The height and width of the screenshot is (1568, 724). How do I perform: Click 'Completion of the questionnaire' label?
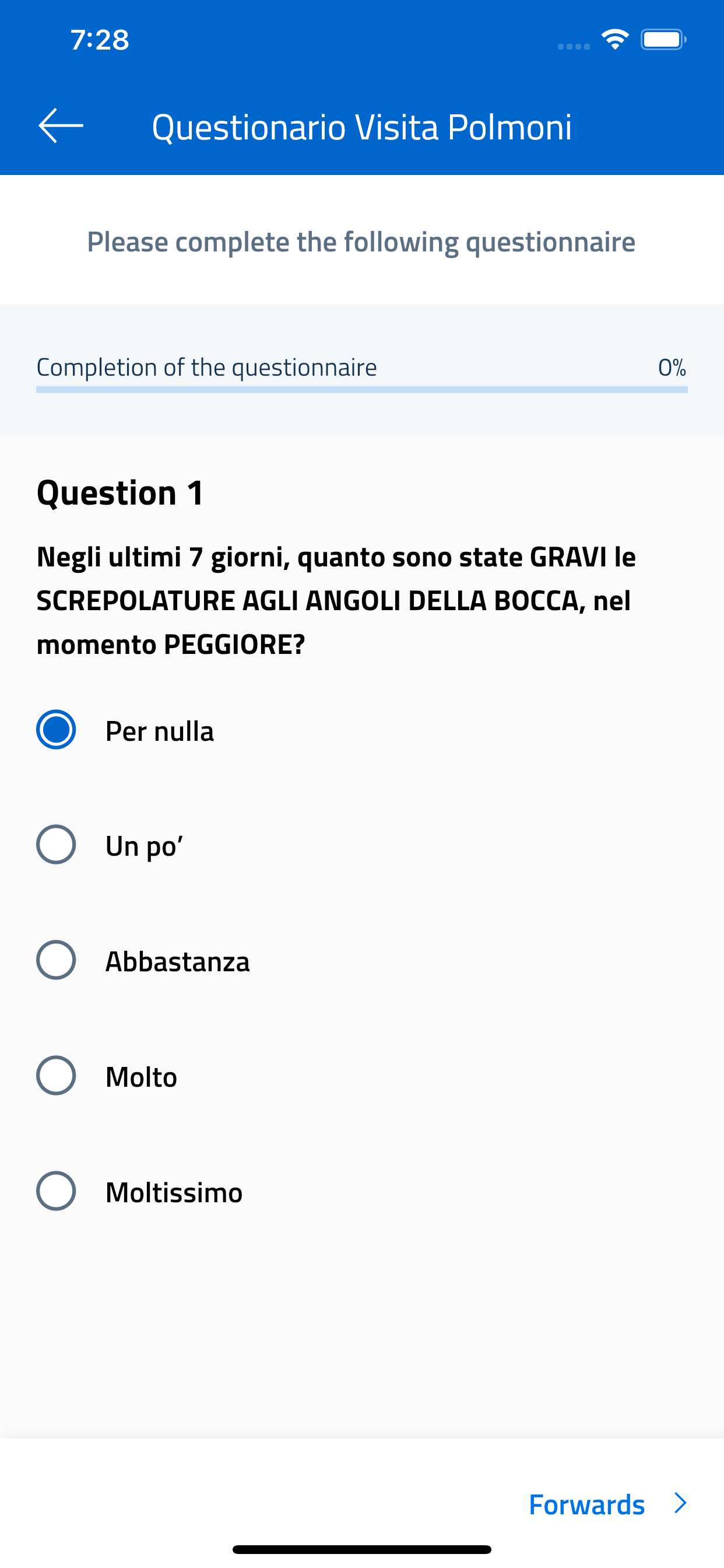pos(207,367)
